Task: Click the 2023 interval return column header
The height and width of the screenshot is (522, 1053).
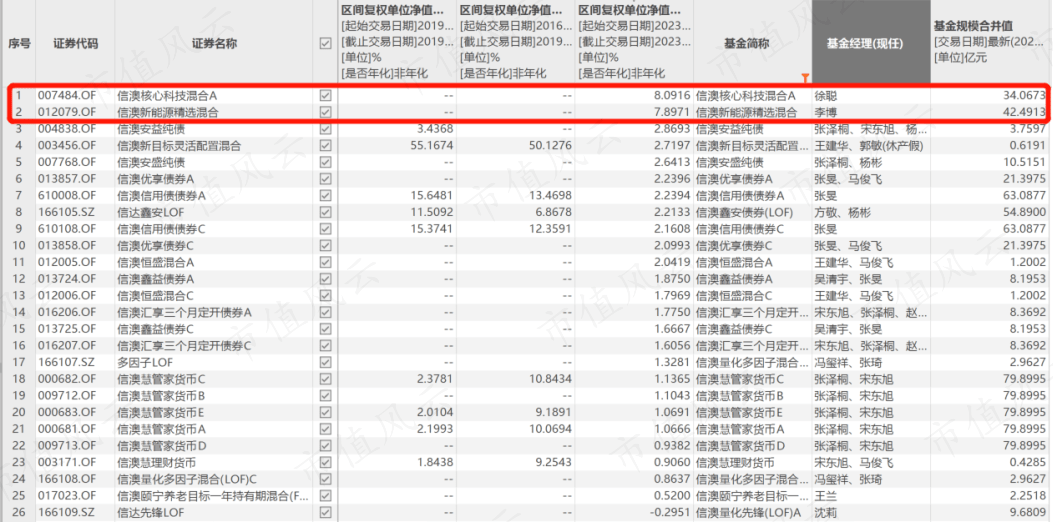Action: (x=634, y=42)
